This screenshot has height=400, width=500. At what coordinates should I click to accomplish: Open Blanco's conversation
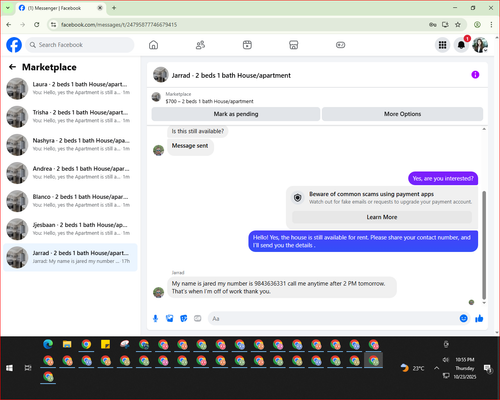click(x=70, y=201)
